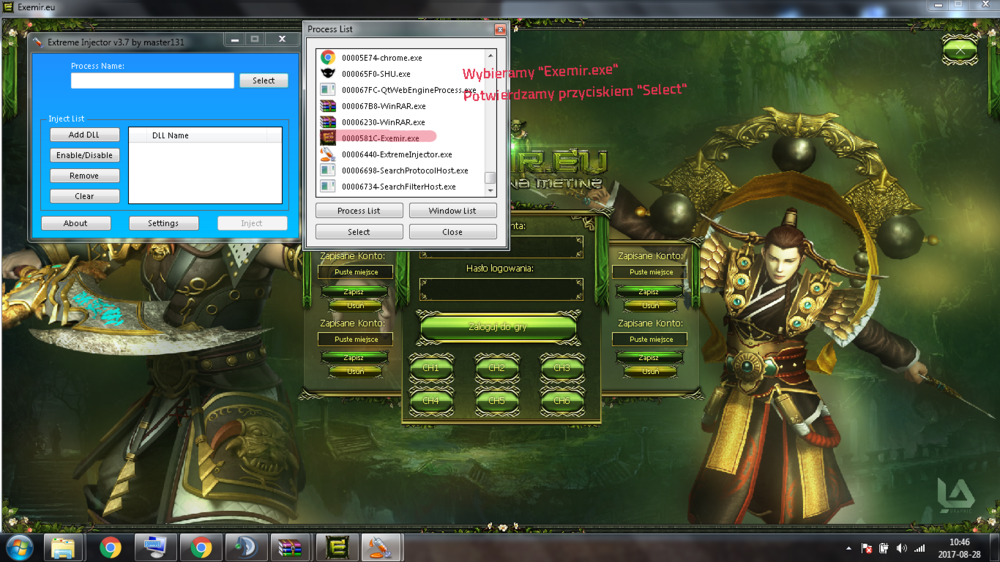Click SearchFilterHost.exe process icon
1000x562 pixels.
[x=328, y=186]
